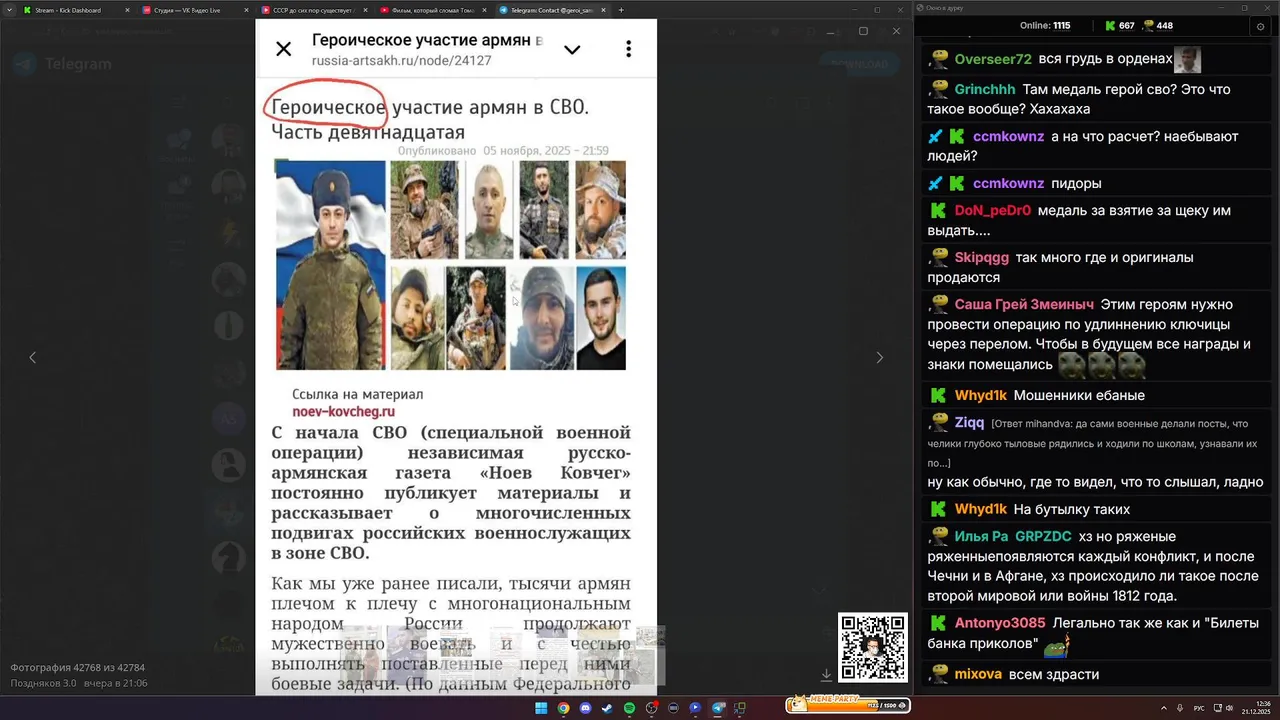Viewport: 1280px width, 720px height.
Task: Open Telegram from the taskbar
Action: pyautogui.click(x=718, y=708)
